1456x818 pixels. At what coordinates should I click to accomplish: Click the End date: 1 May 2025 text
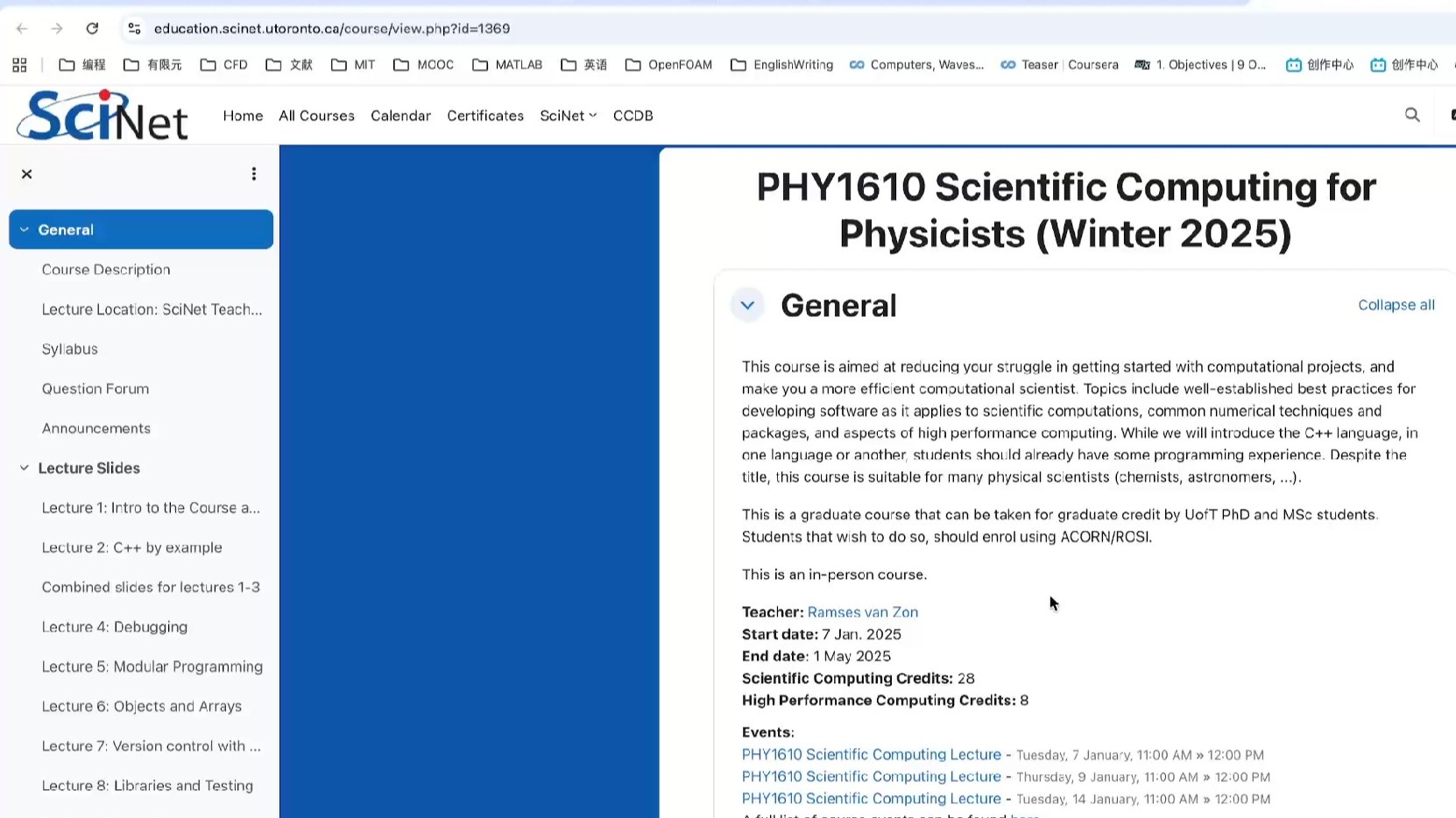tap(816, 656)
